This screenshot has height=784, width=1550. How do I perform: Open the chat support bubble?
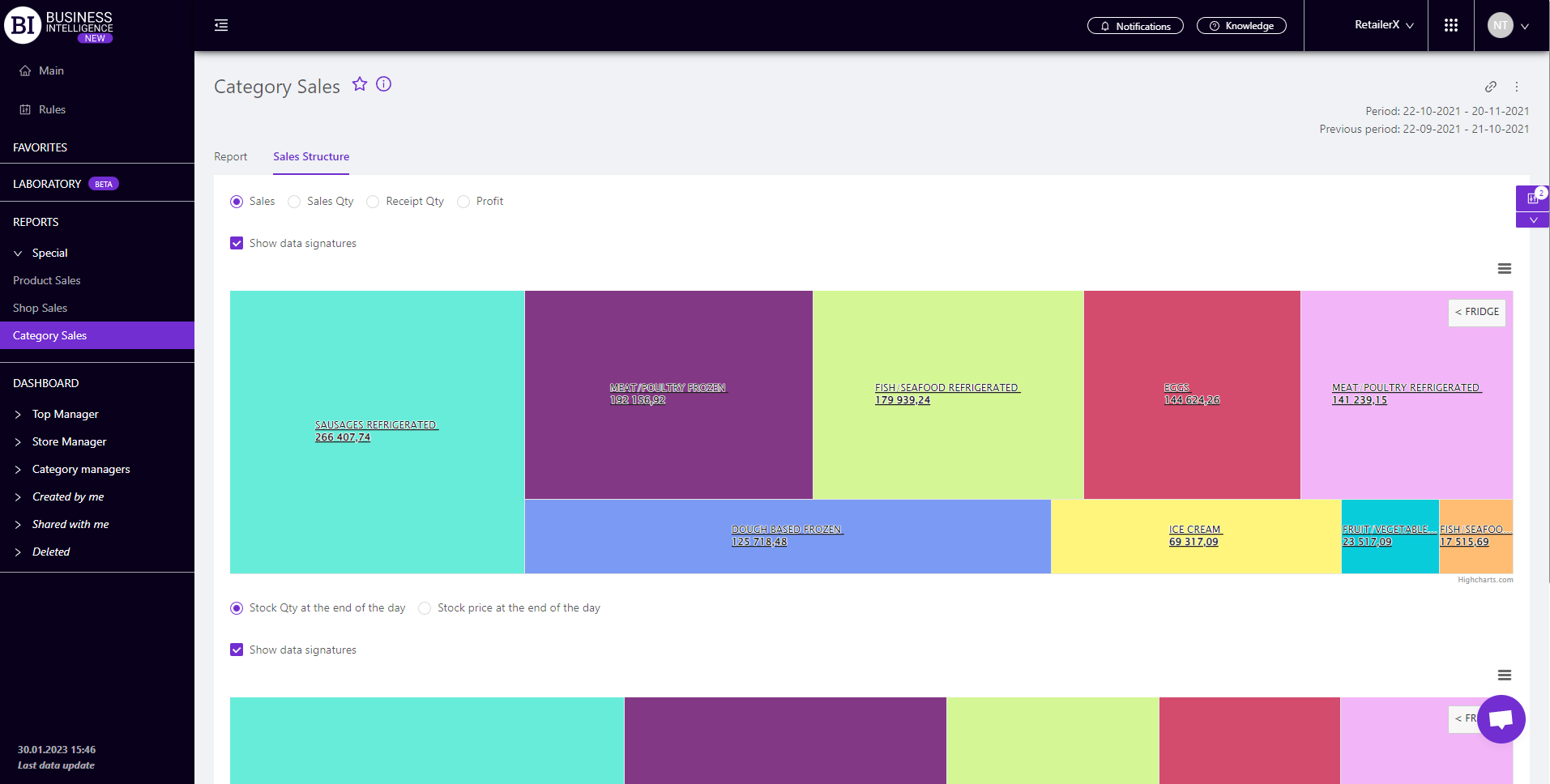(1501, 719)
